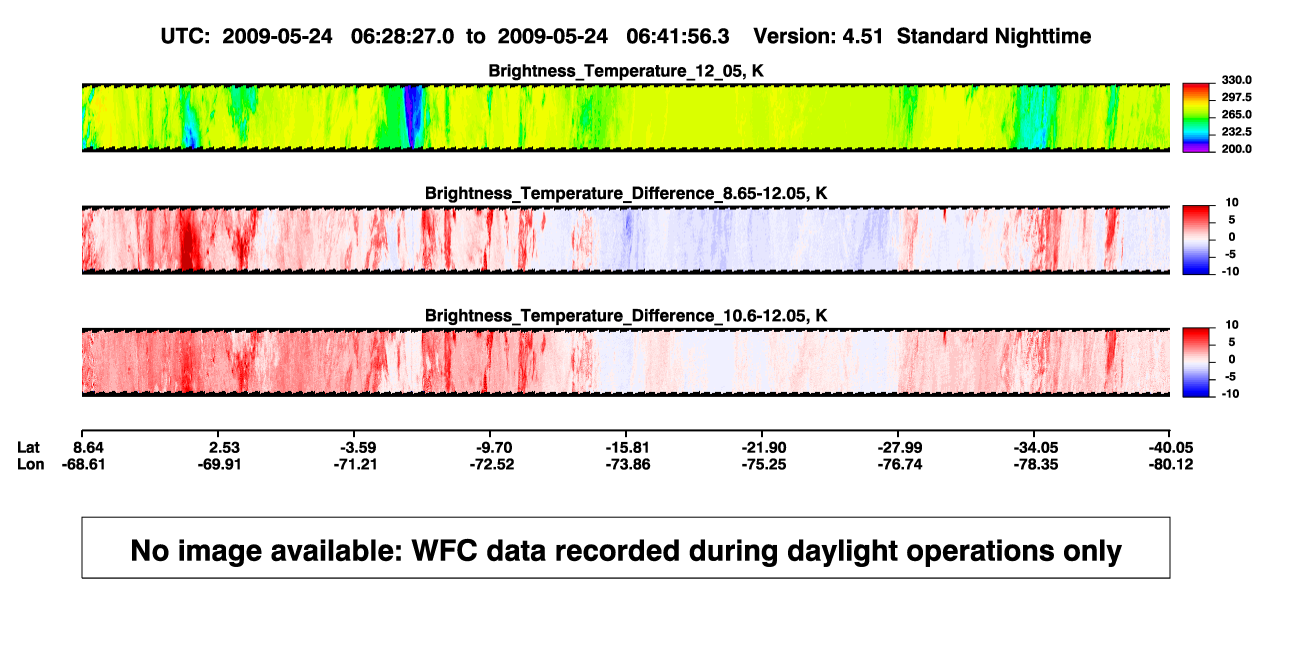Click the end time 06:41:56.3 in header
The image size is (1300, 667).
pyautogui.click(x=677, y=36)
